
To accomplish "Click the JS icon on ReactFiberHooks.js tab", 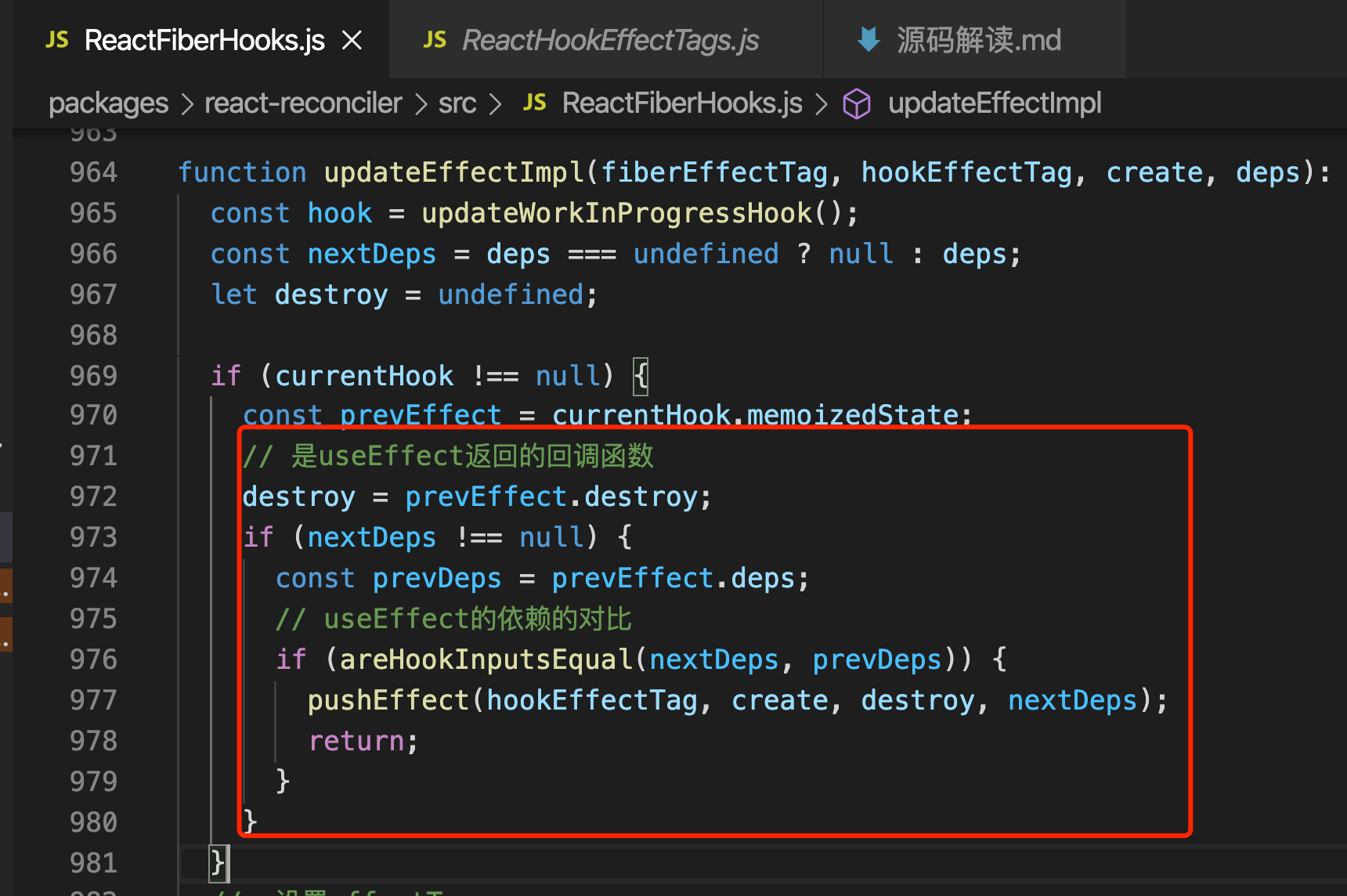I will tap(57, 40).
